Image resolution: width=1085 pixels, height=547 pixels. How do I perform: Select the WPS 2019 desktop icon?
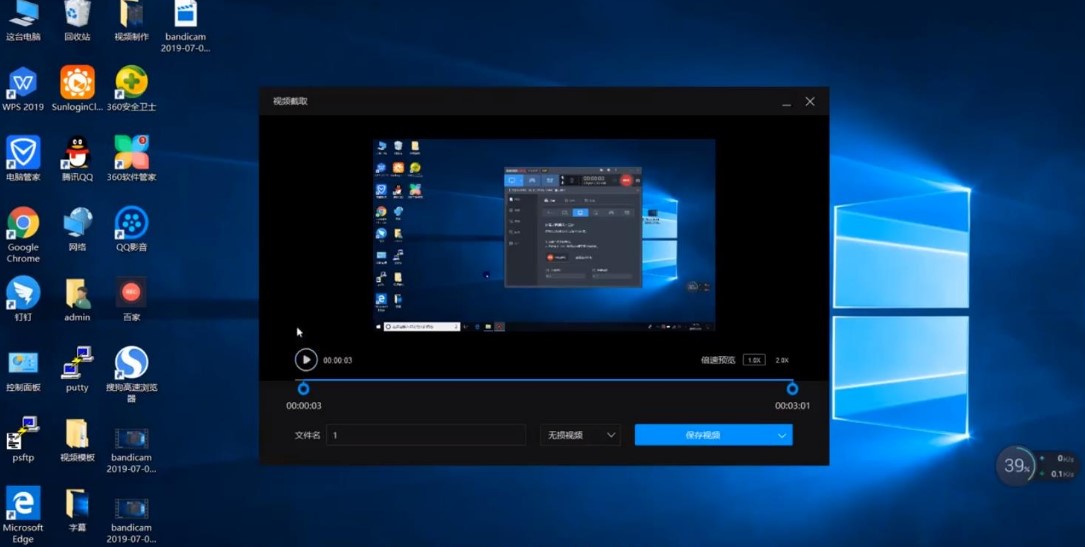[23, 84]
